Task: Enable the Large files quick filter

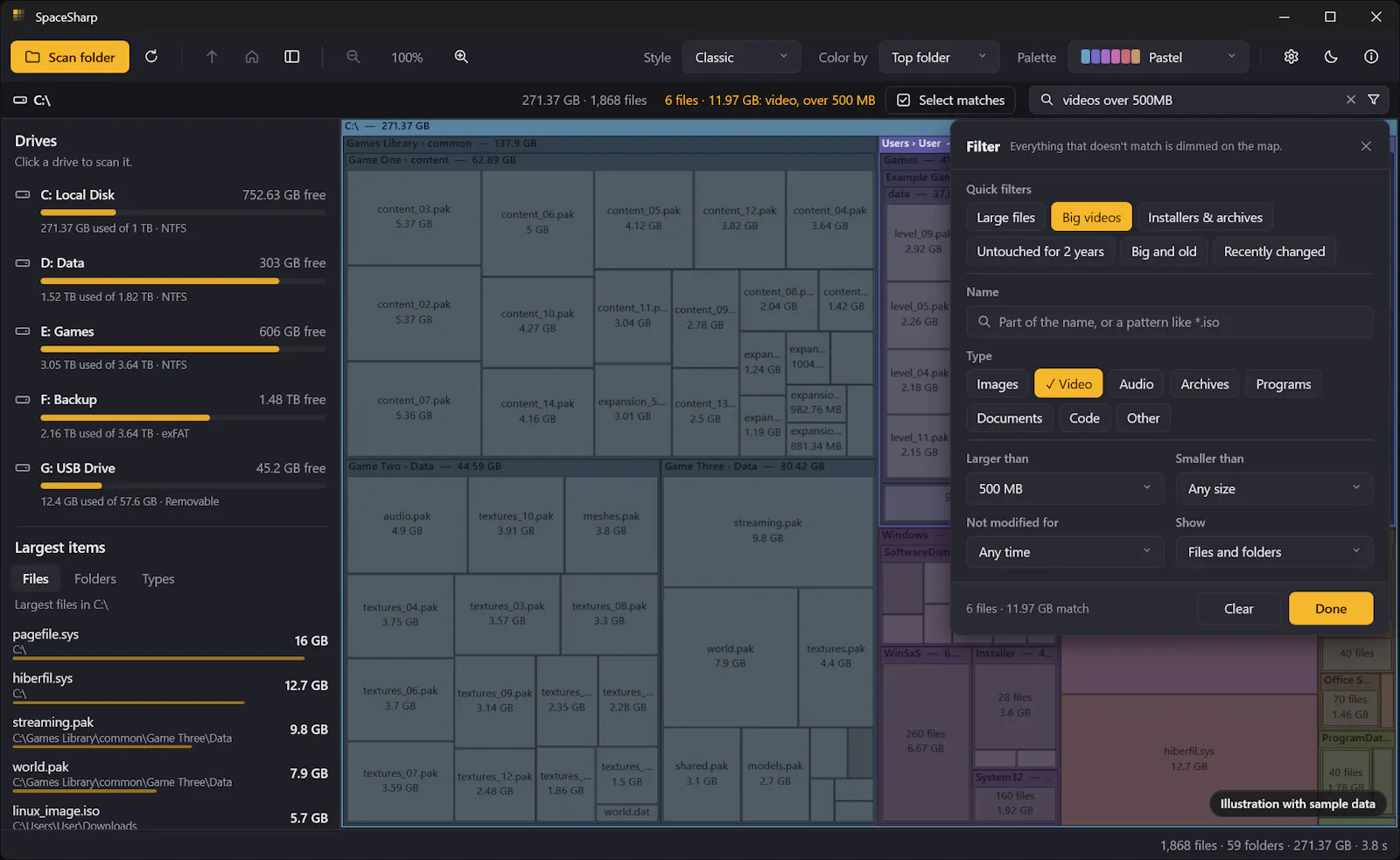Action: [x=1005, y=217]
